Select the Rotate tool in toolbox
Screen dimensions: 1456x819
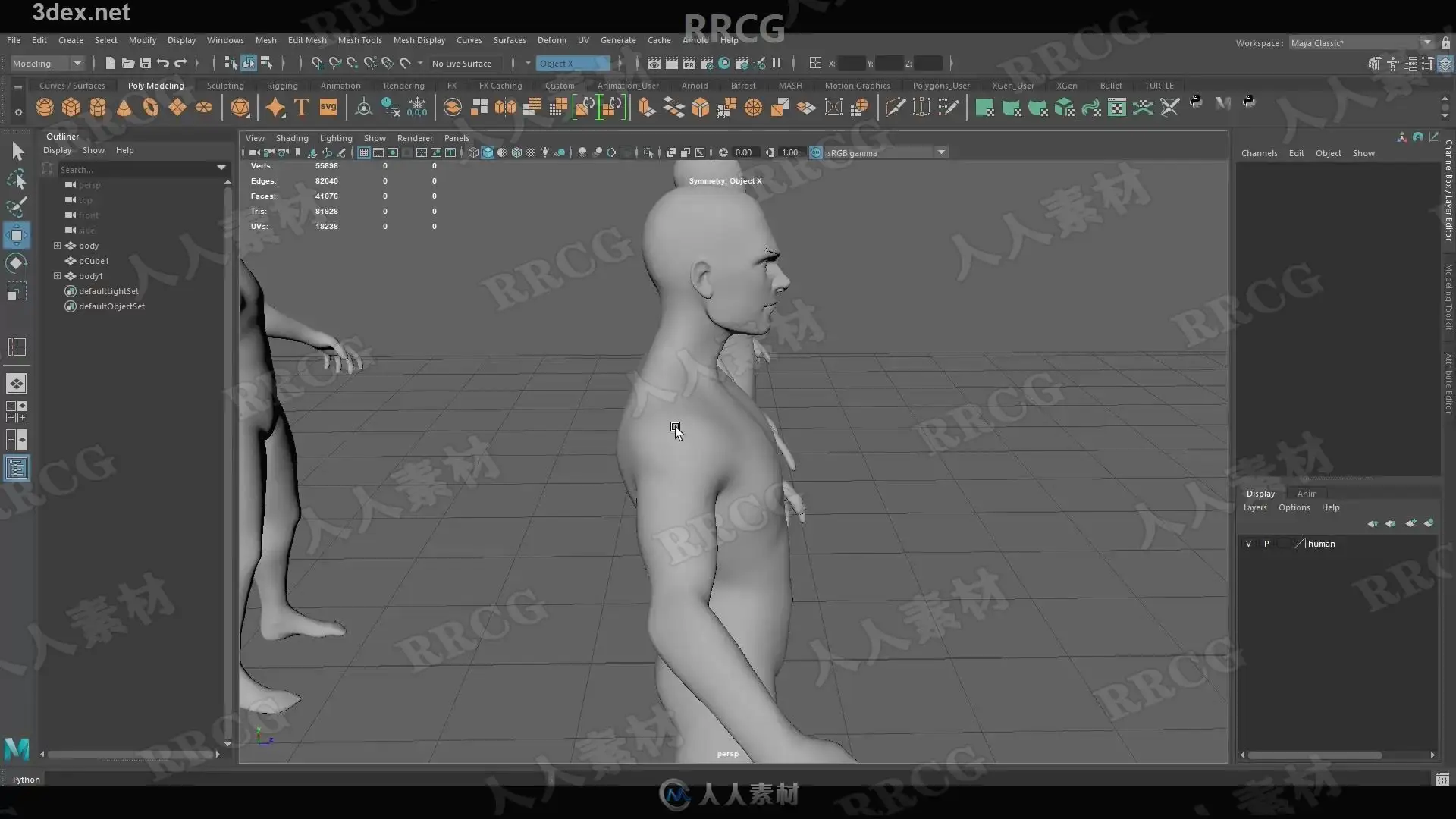(17, 263)
